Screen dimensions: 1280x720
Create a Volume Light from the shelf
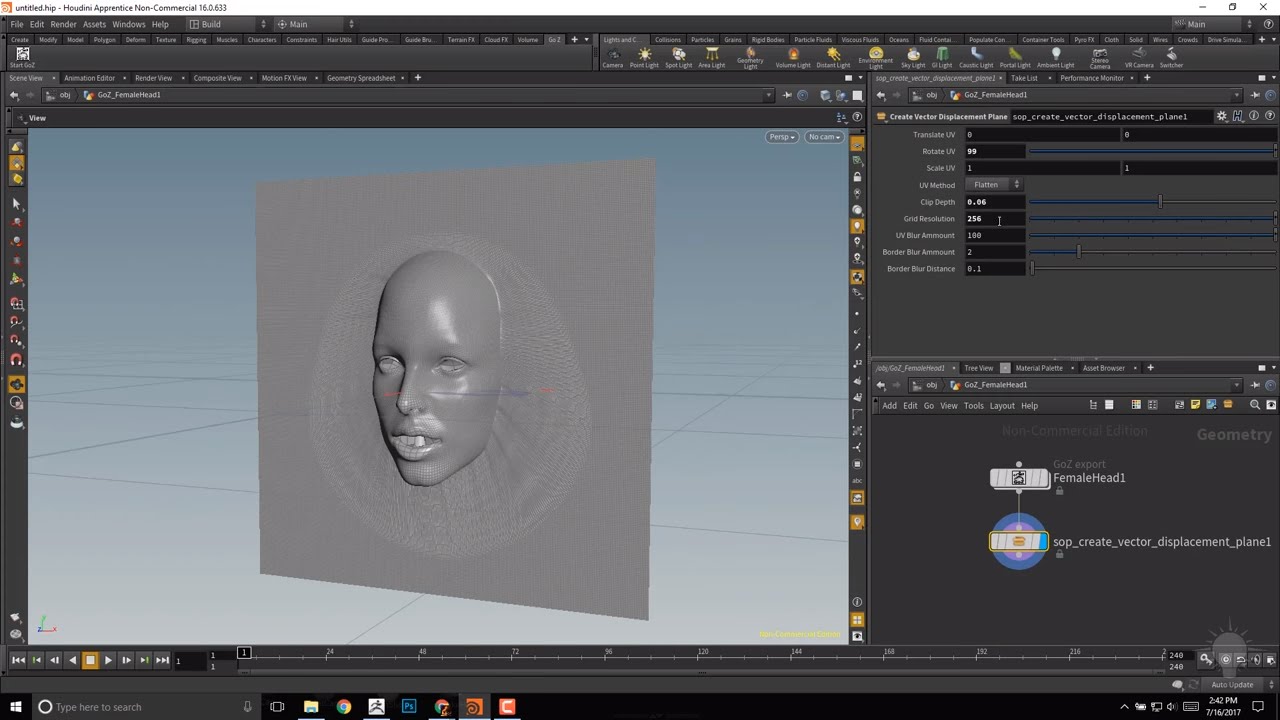click(793, 58)
